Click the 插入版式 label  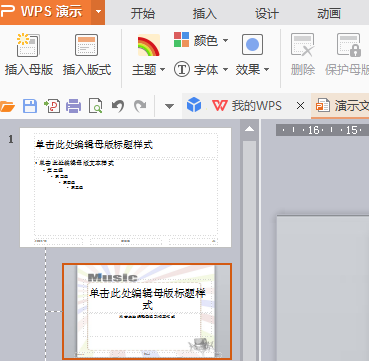click(87, 70)
